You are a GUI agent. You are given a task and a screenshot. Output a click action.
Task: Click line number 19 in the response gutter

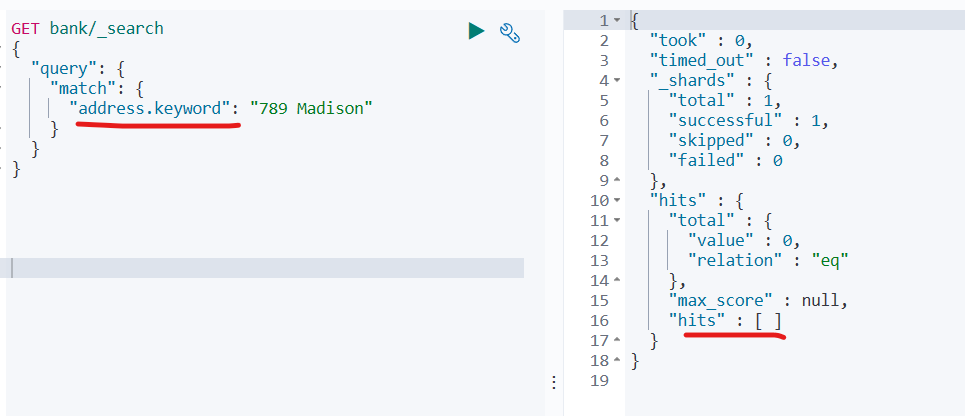599,381
